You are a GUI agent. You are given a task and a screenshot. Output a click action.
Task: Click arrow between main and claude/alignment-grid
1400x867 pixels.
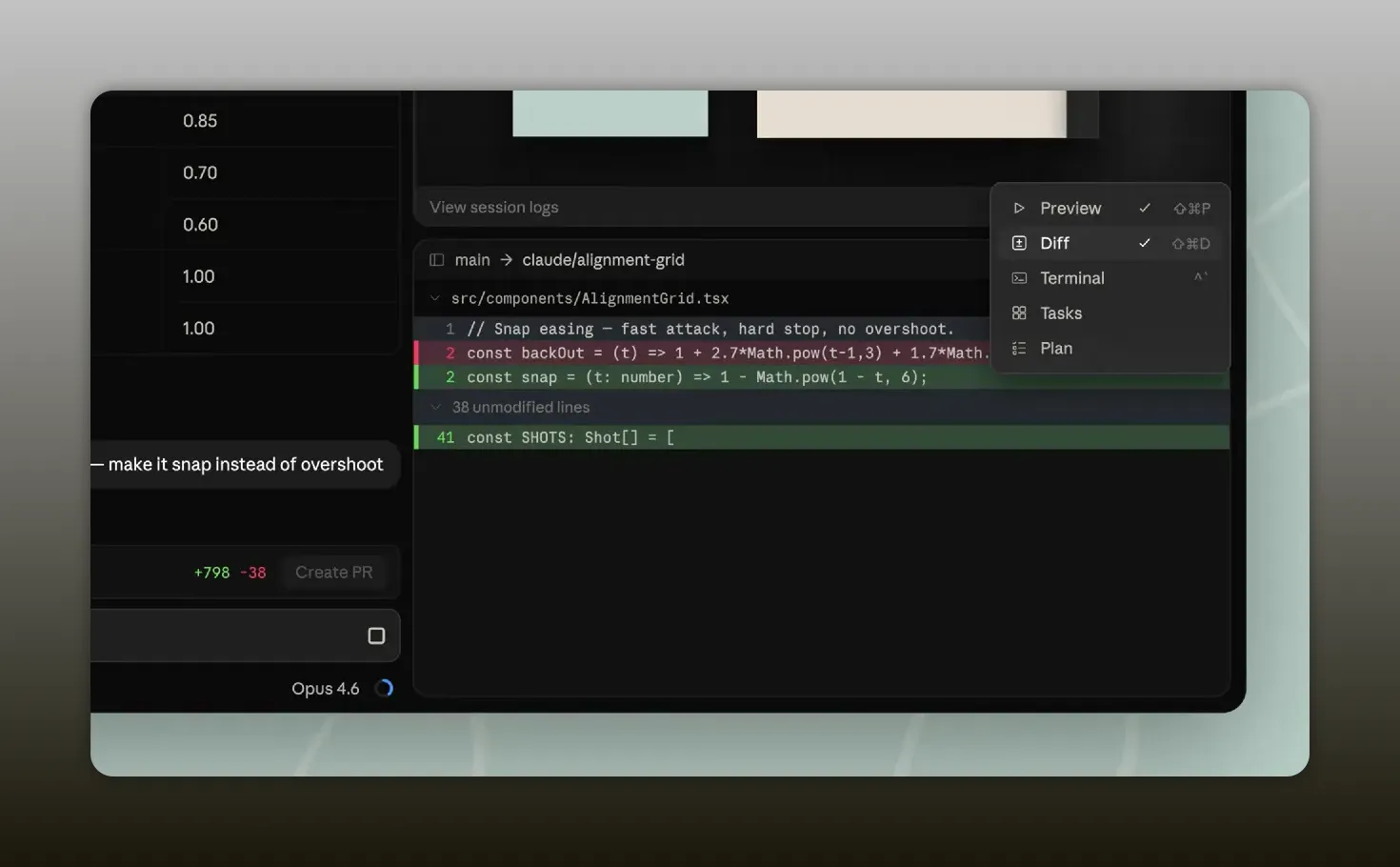pyautogui.click(x=506, y=259)
